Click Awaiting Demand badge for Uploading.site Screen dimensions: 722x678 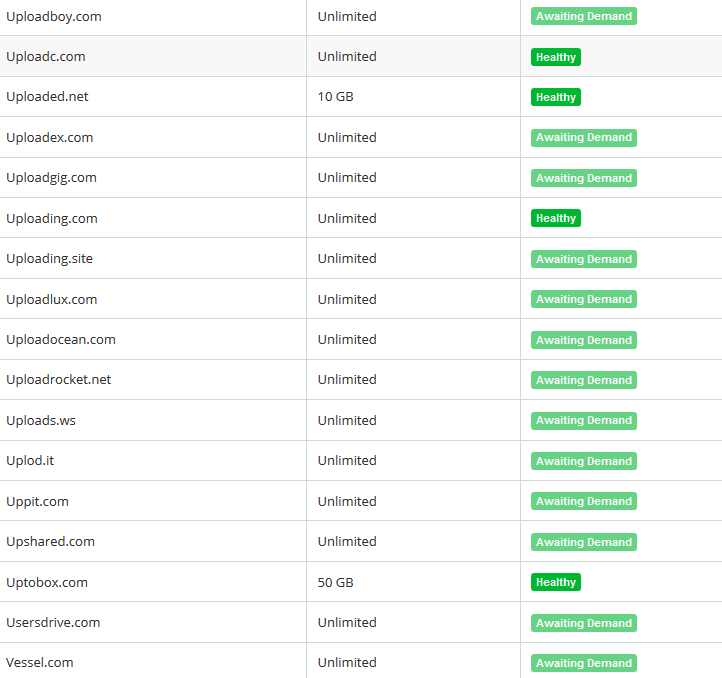[x=584, y=259]
